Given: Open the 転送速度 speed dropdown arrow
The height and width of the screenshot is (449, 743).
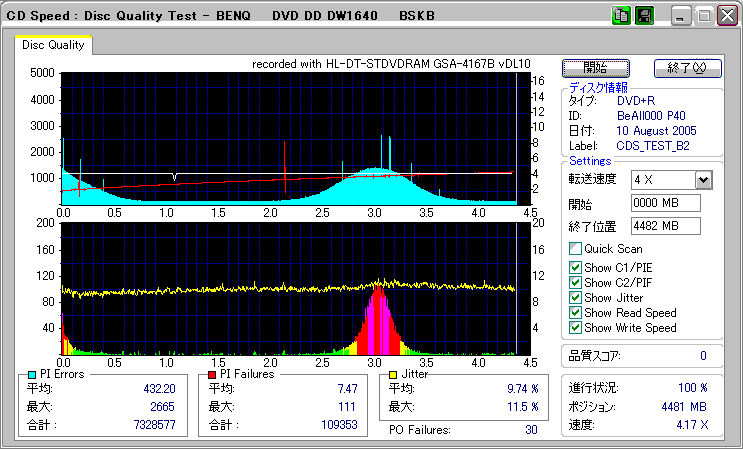Looking at the screenshot, I should tap(702, 179).
